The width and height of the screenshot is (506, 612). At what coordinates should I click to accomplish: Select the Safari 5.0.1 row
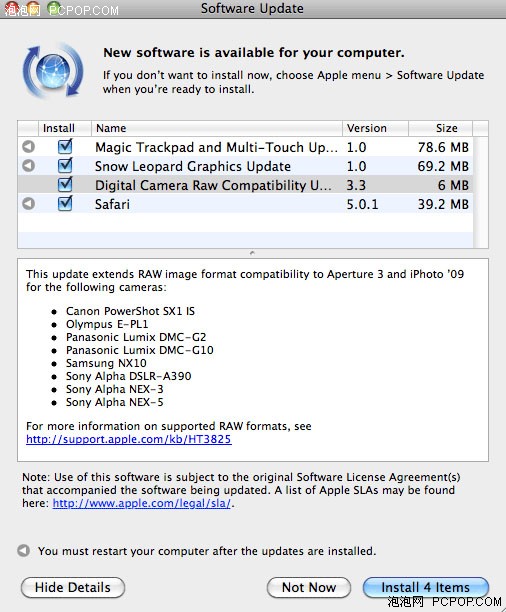[x=246, y=204]
